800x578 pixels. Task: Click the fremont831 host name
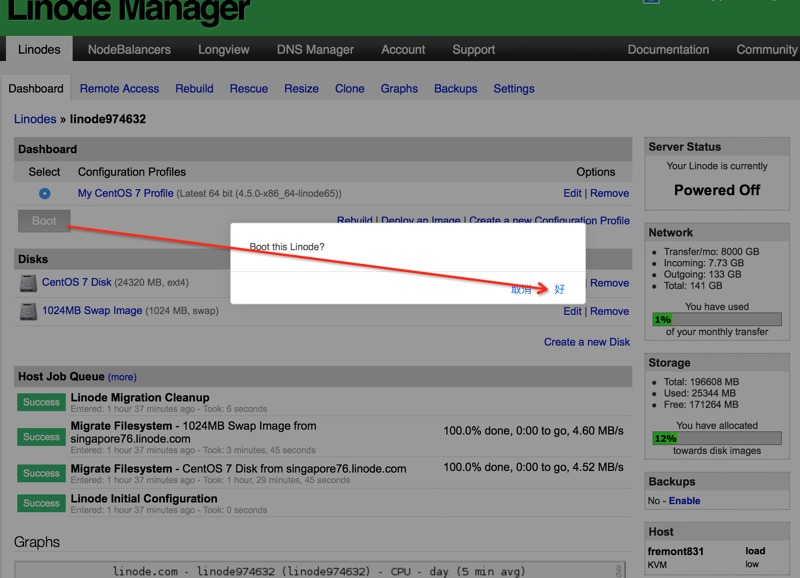pos(676,551)
